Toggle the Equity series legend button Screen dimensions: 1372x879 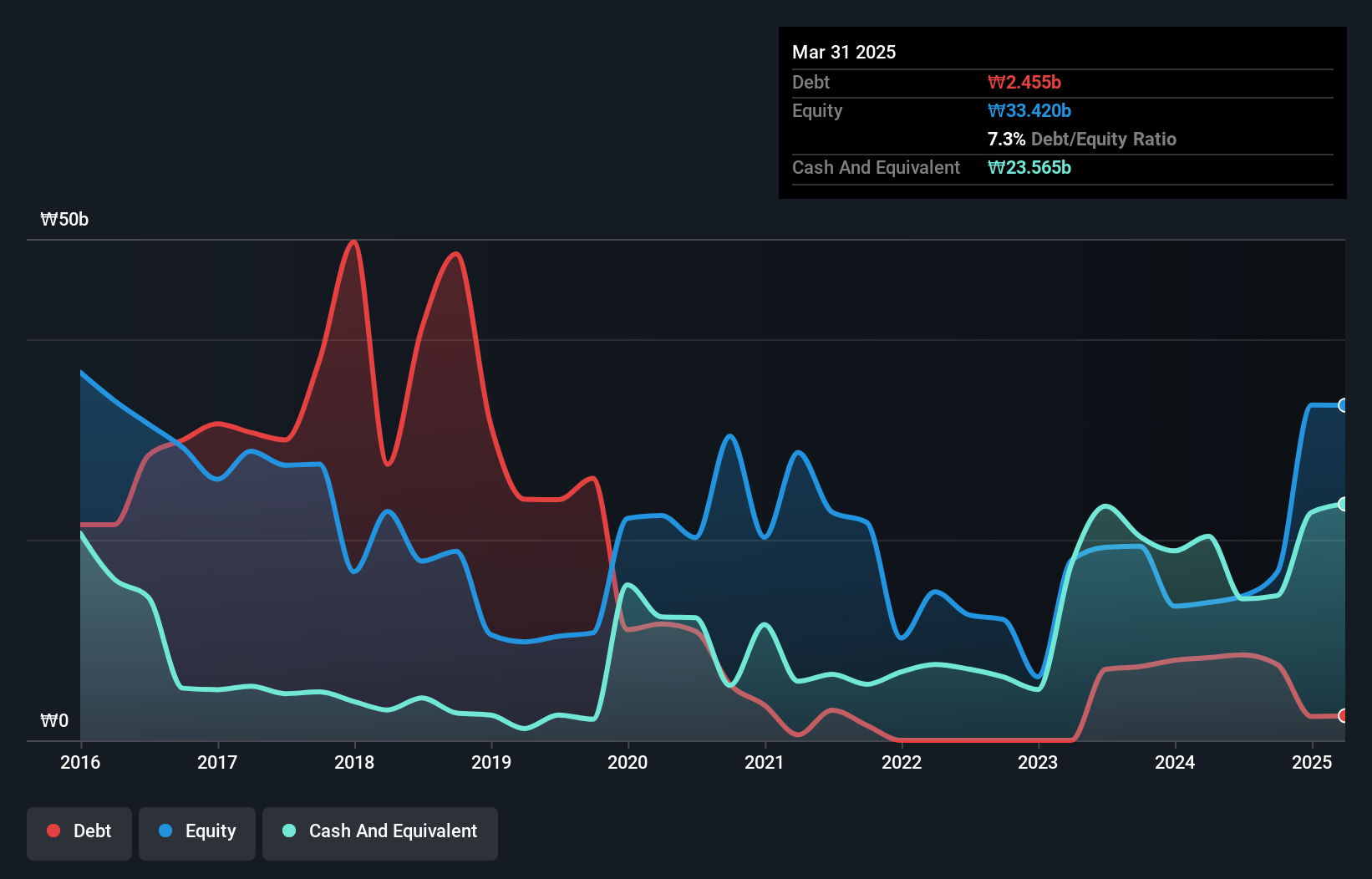click(x=197, y=833)
